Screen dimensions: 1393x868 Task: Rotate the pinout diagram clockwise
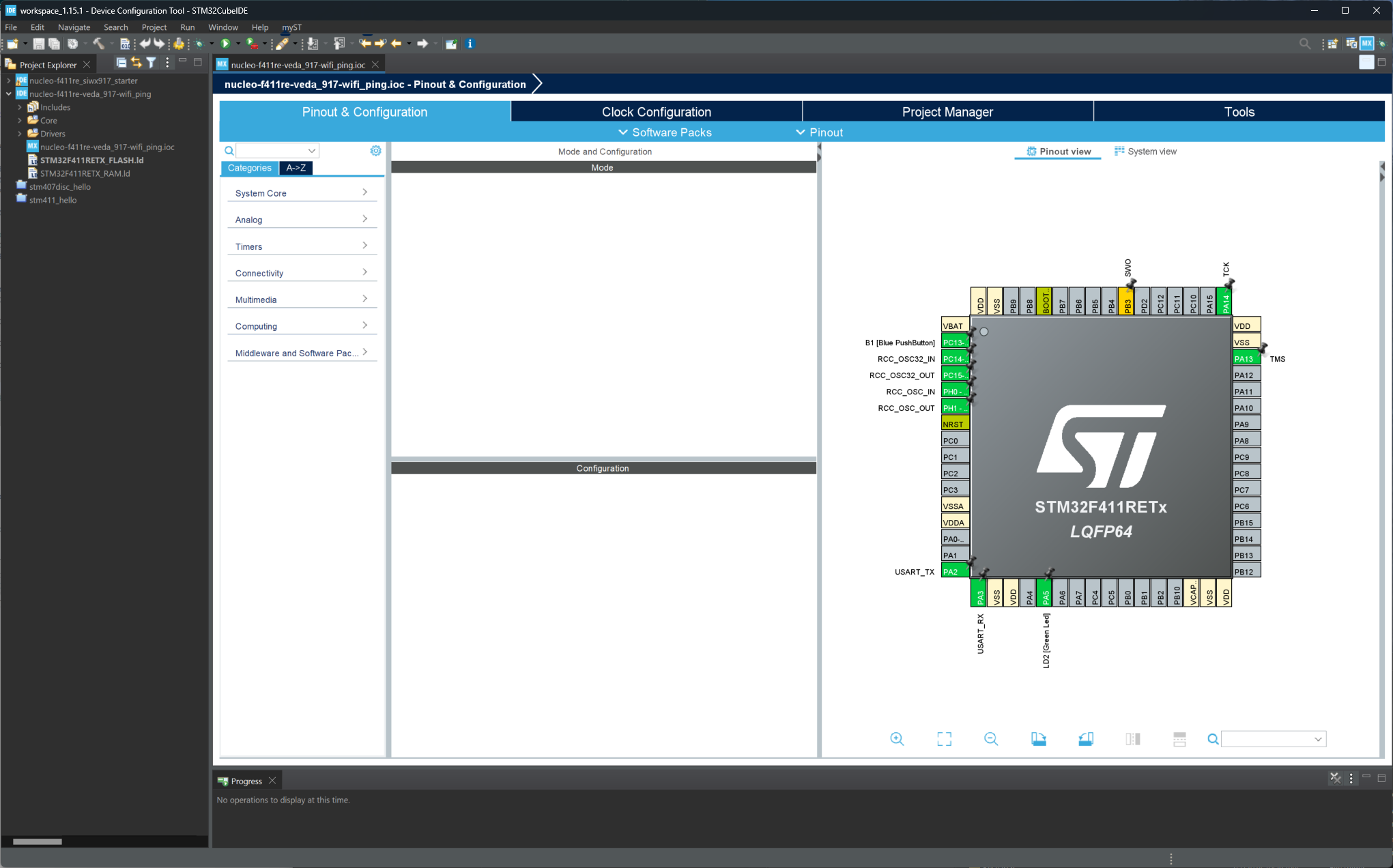pos(1039,739)
